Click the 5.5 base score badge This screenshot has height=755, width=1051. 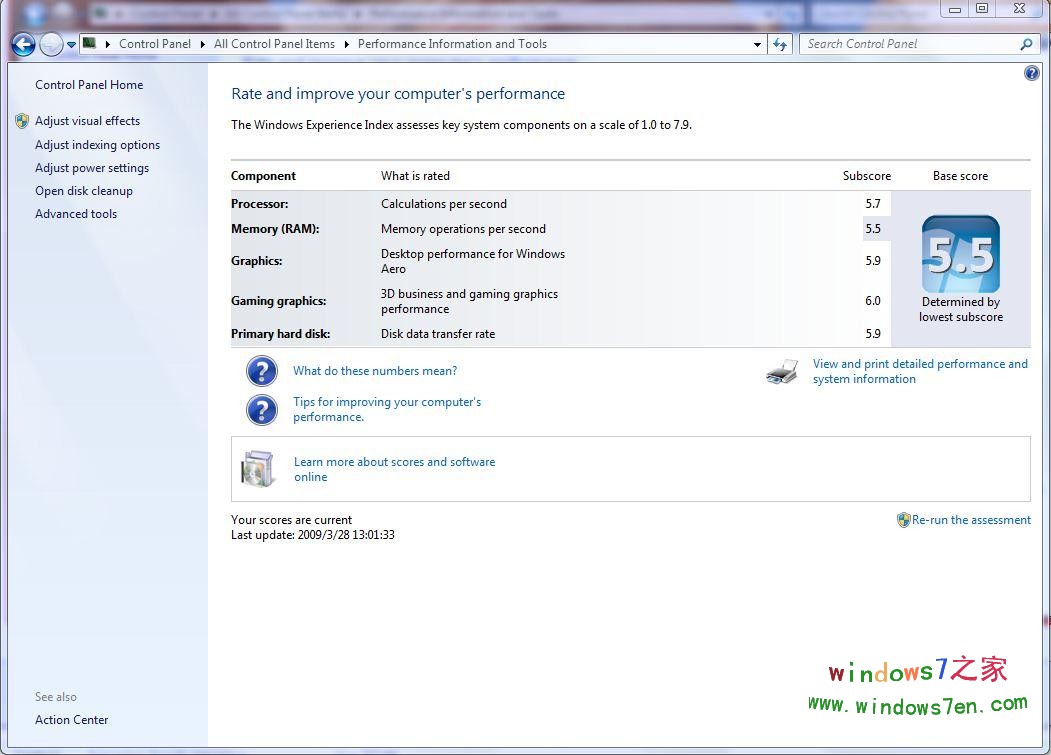coord(960,254)
